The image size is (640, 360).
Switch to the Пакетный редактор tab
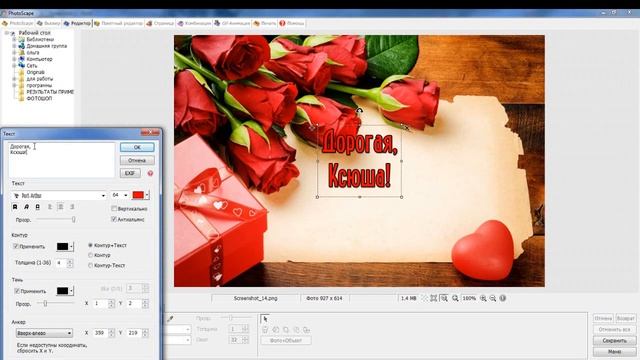(119, 23)
